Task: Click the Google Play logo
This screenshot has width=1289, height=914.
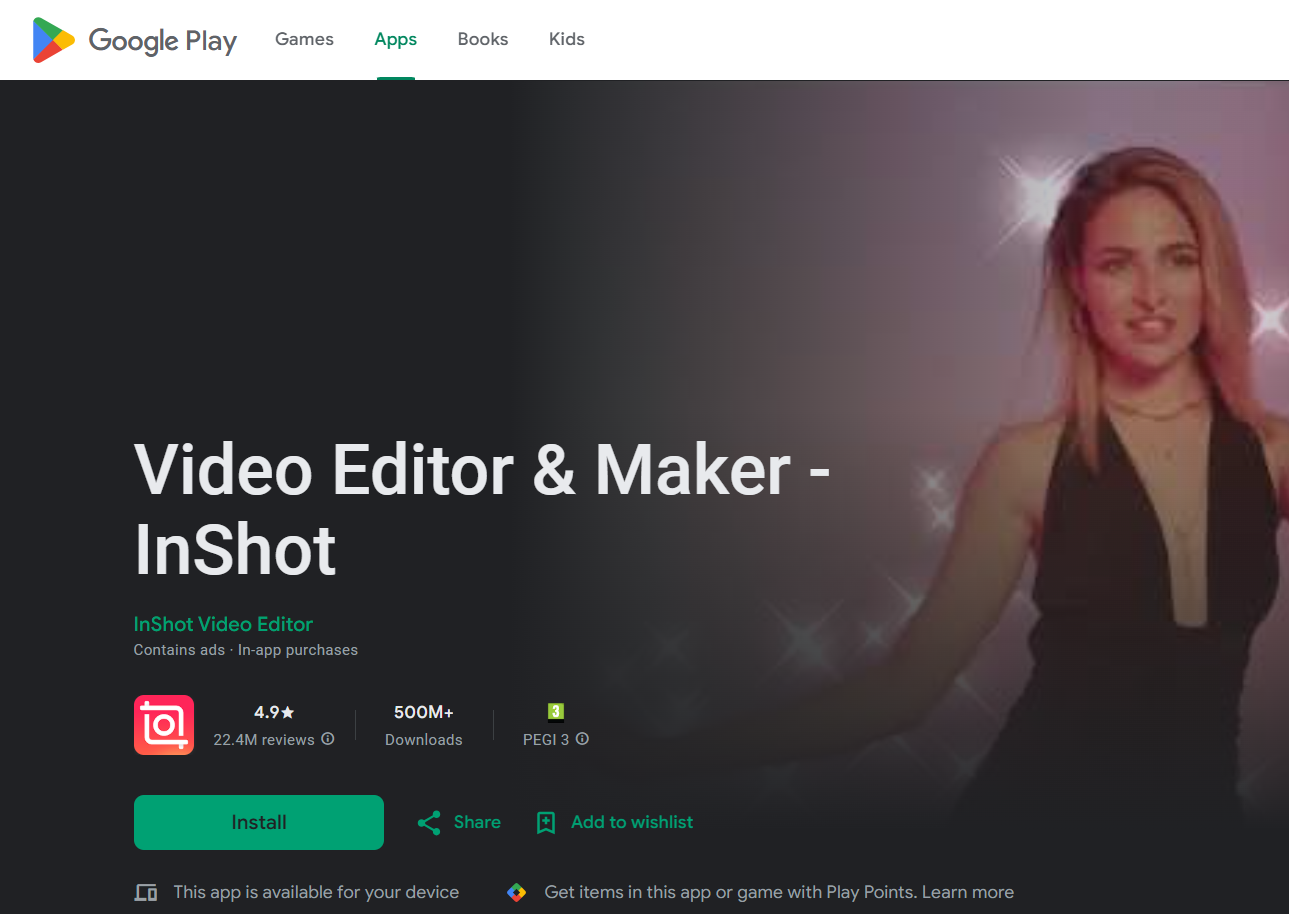Action: click(135, 40)
